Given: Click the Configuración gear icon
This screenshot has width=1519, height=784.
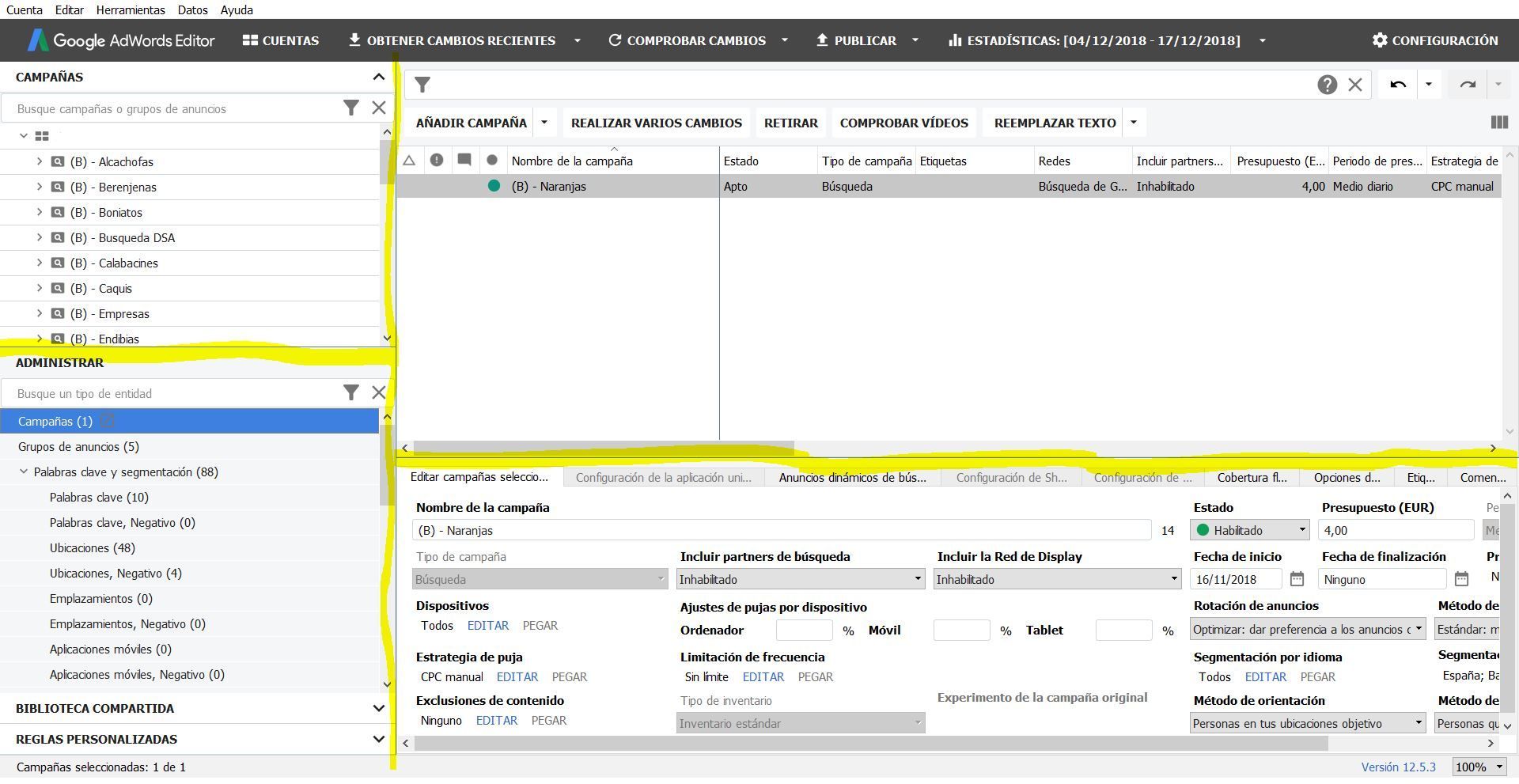Looking at the screenshot, I should pos(1380,40).
